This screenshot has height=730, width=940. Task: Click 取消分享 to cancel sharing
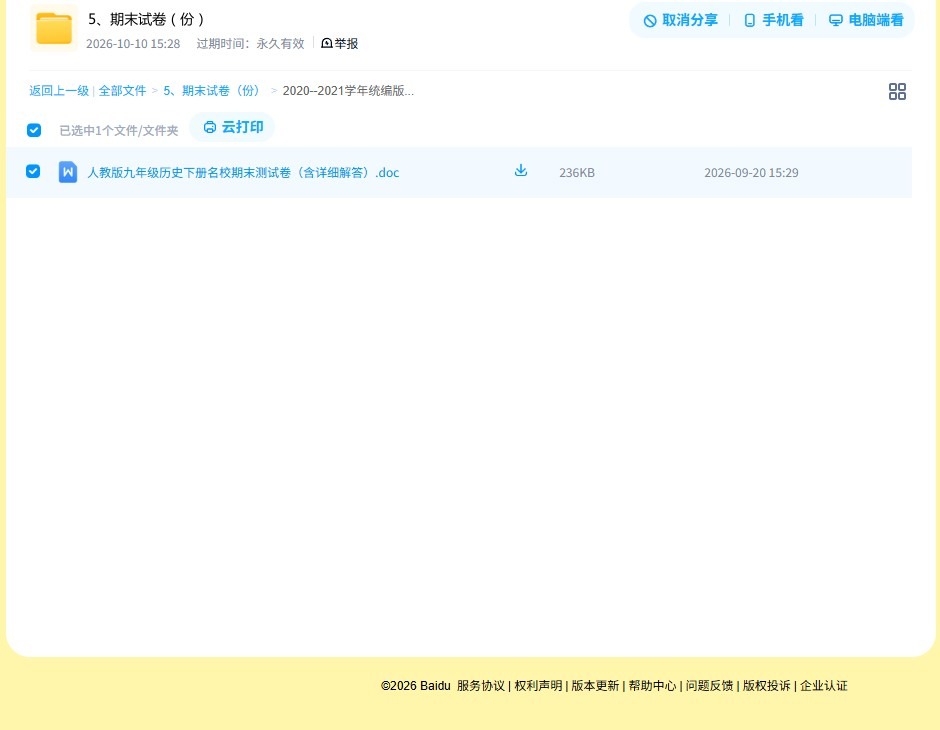pyautogui.click(x=680, y=20)
